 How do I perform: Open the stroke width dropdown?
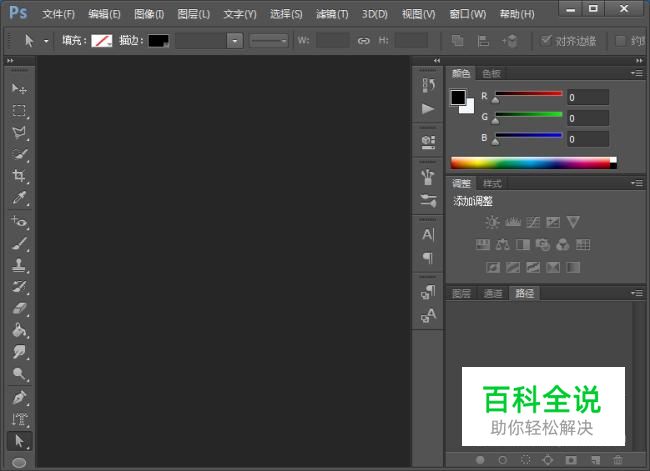pos(235,41)
